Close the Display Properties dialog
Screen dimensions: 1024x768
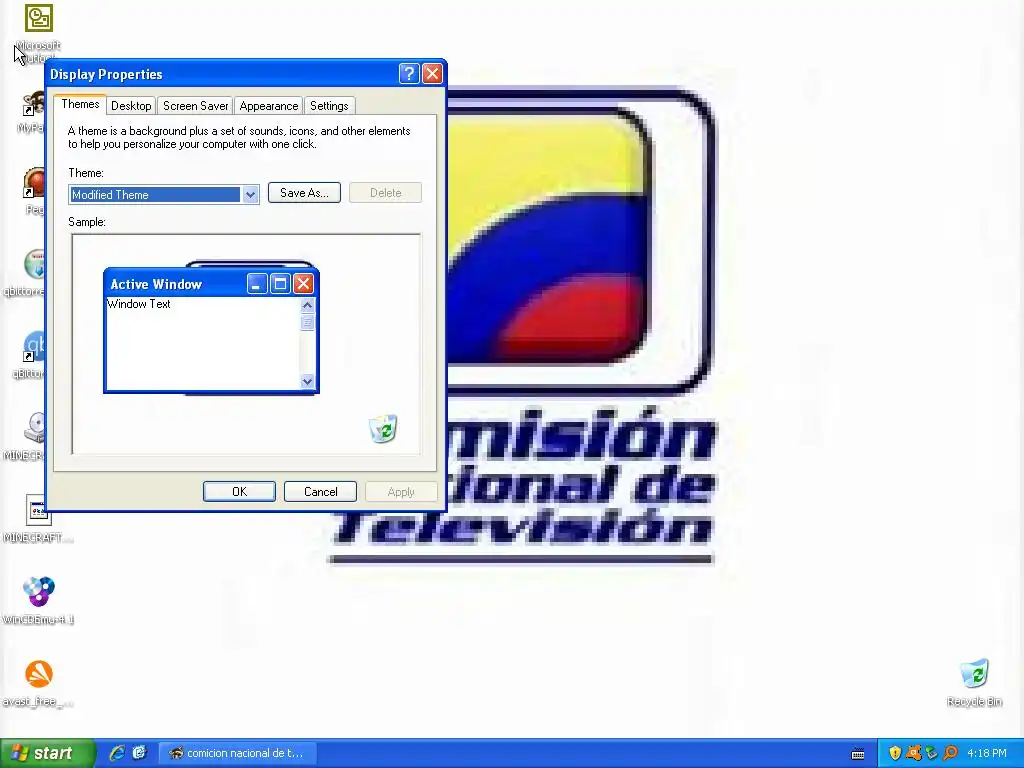[432, 74]
